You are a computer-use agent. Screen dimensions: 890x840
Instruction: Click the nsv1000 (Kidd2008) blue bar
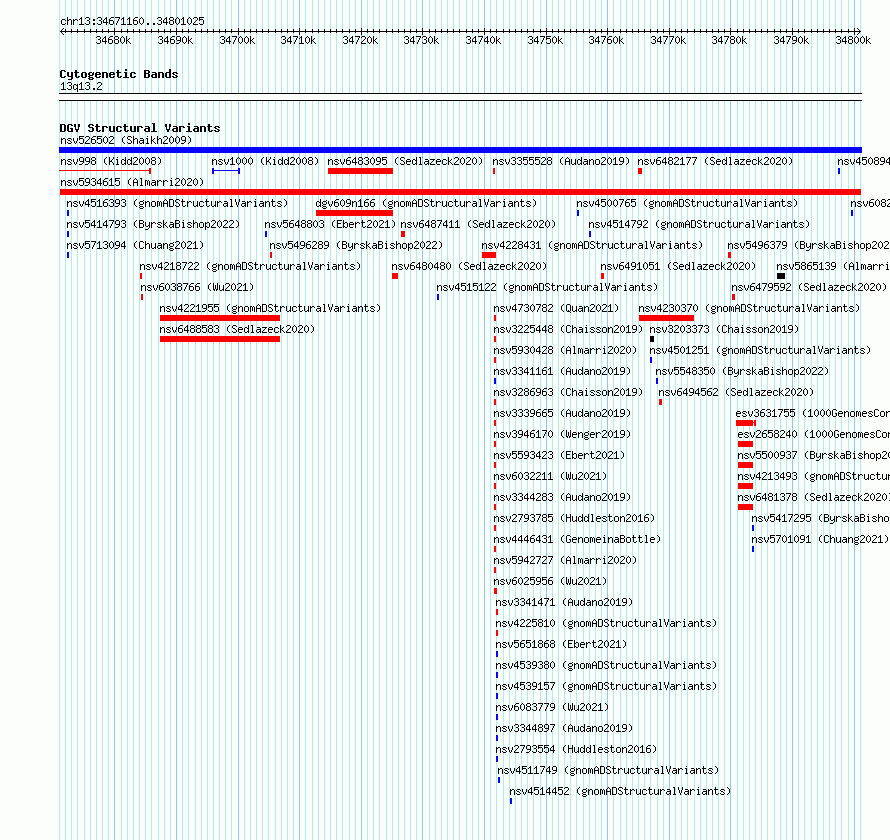(x=226, y=171)
